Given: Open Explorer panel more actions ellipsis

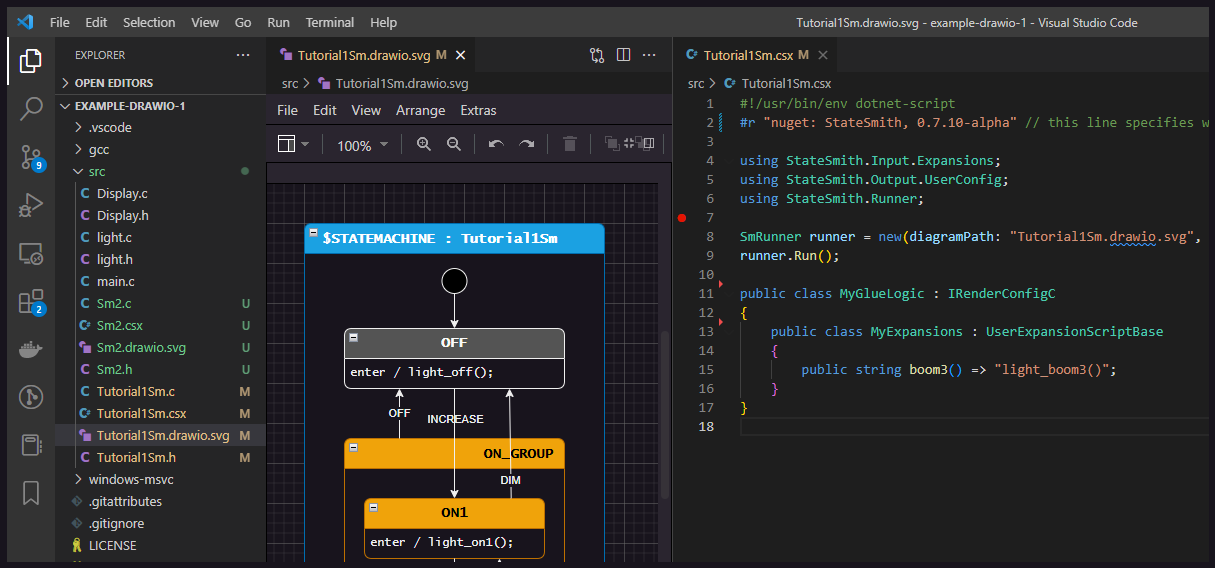Looking at the screenshot, I should [243, 55].
